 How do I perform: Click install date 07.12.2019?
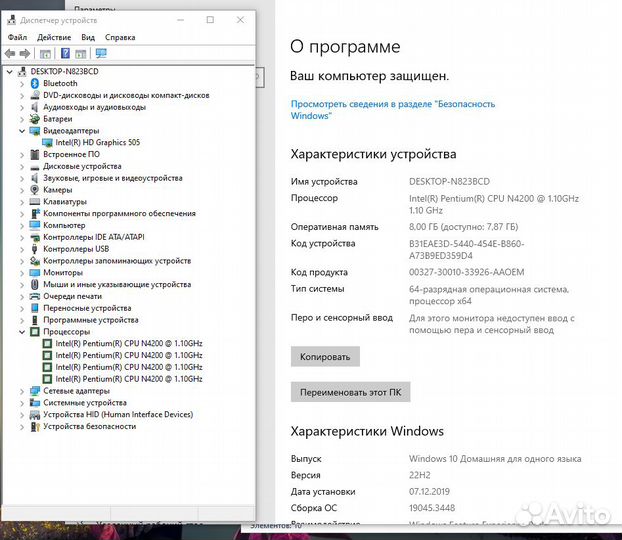point(429,492)
